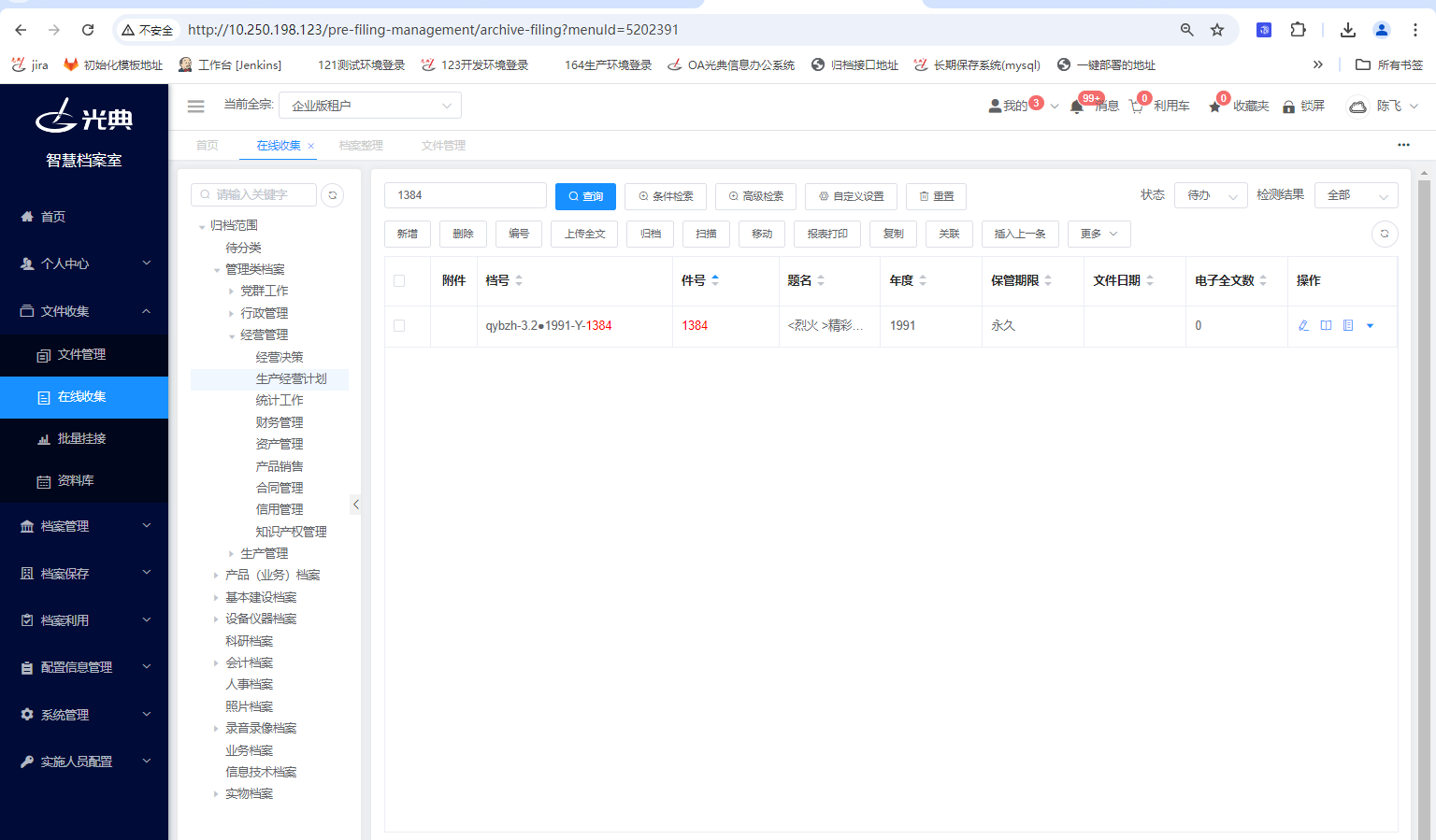The height and width of the screenshot is (840, 1436).
Task: Bookmark this page with the star icon
Action: coord(1217,30)
